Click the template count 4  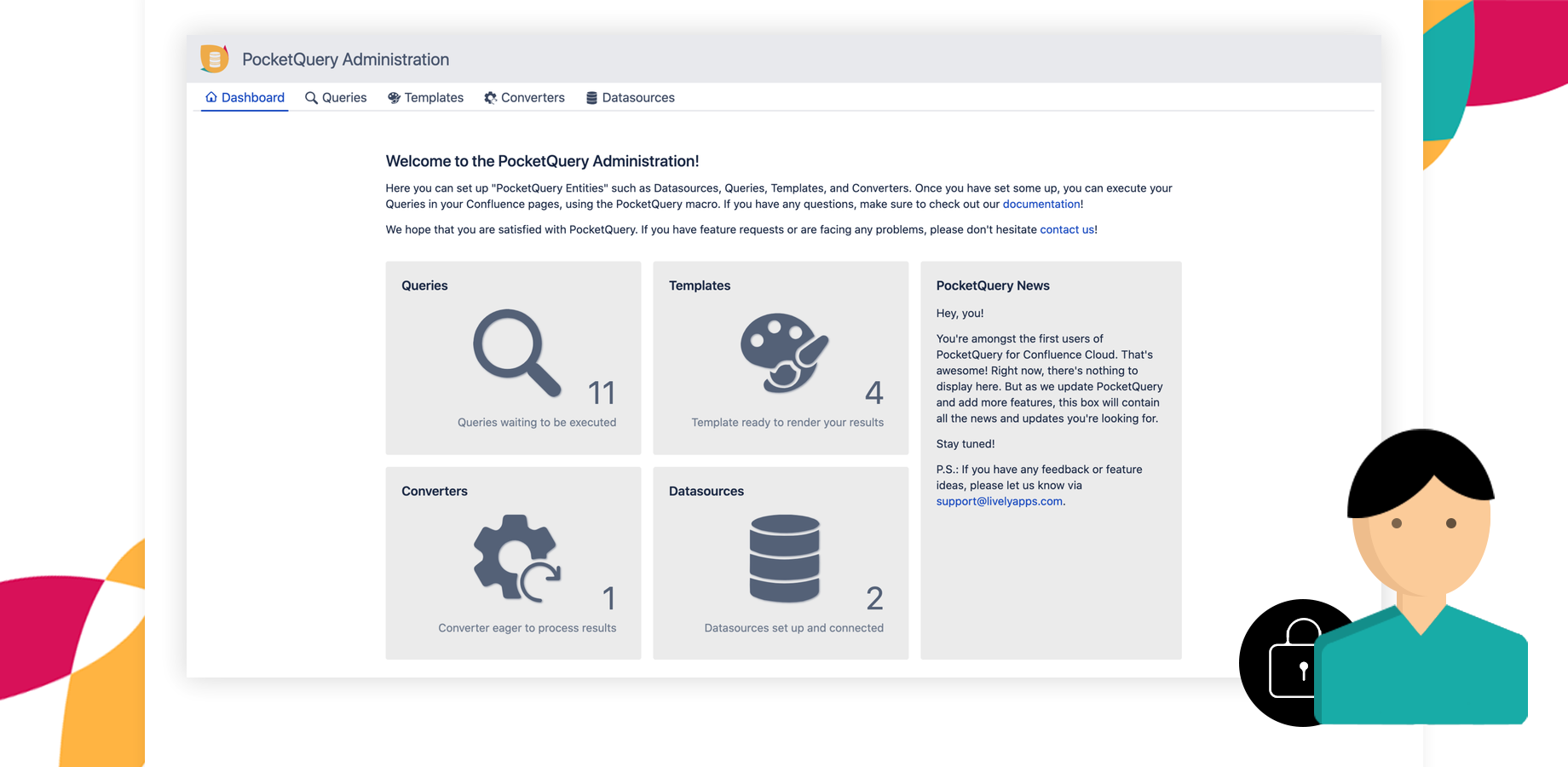[x=874, y=393]
